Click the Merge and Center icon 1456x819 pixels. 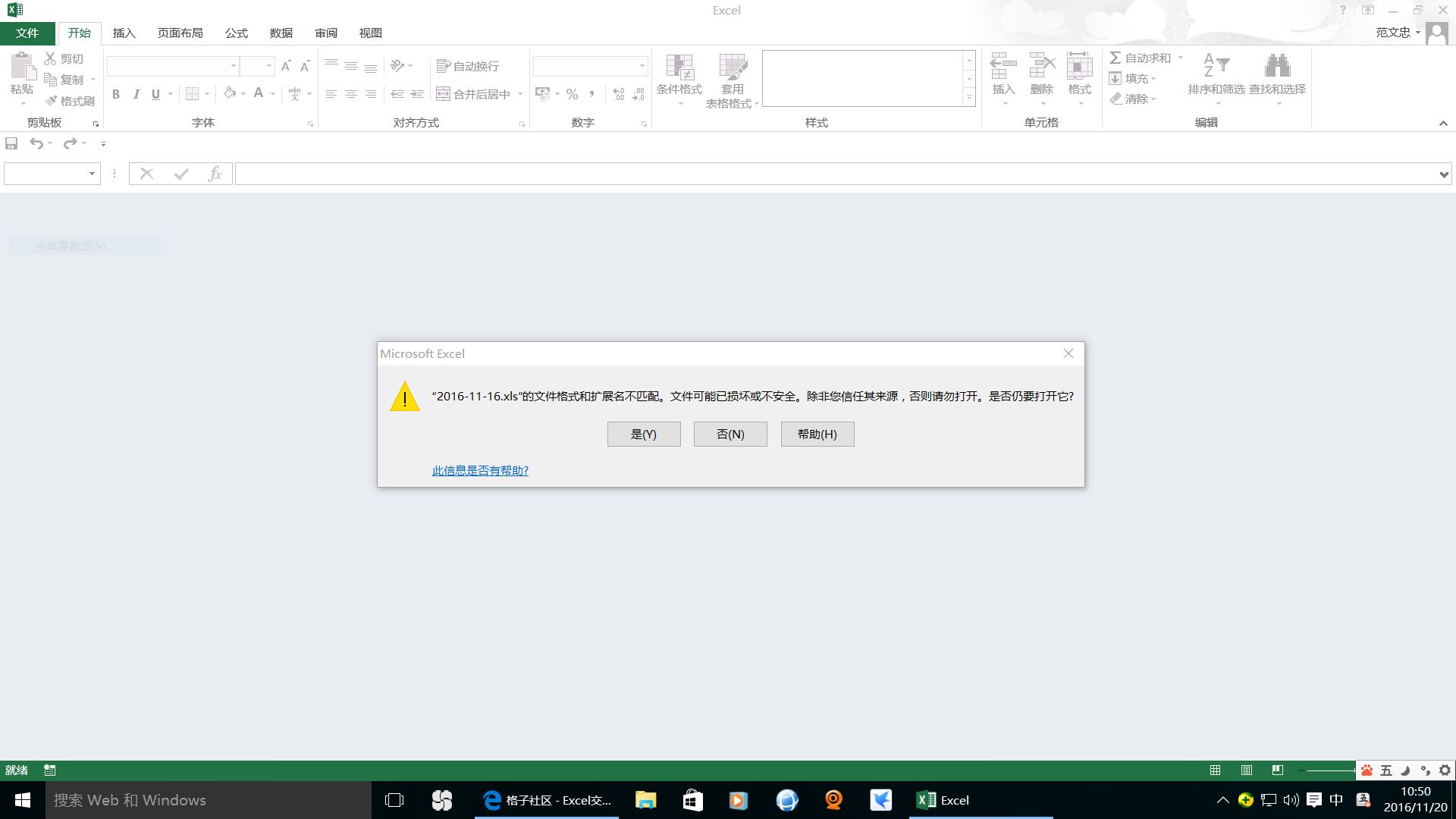444,94
